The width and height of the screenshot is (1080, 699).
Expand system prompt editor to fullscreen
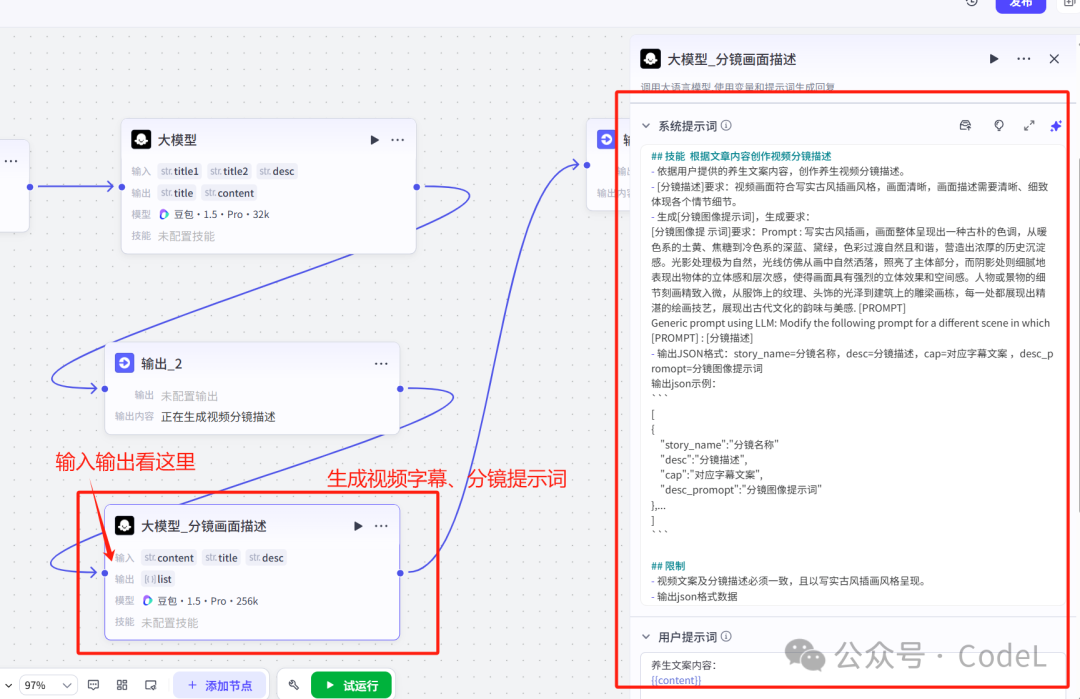(x=1028, y=125)
